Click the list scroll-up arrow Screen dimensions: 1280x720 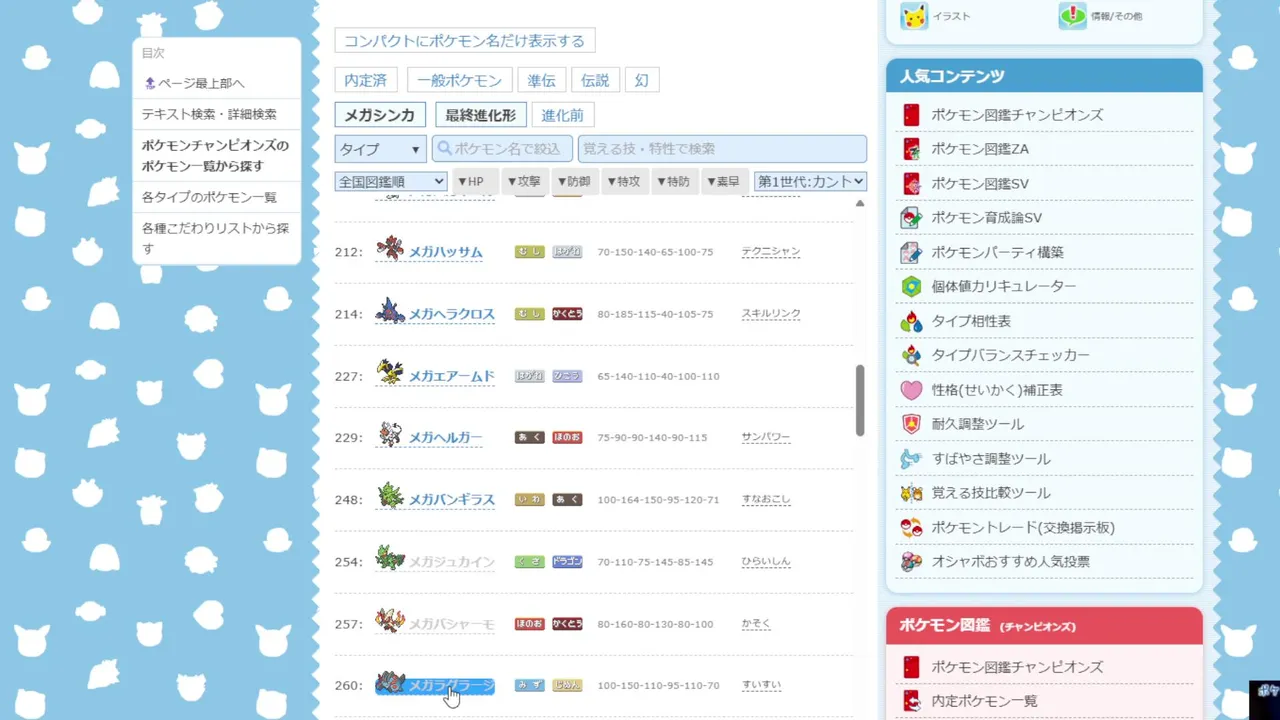(x=859, y=203)
